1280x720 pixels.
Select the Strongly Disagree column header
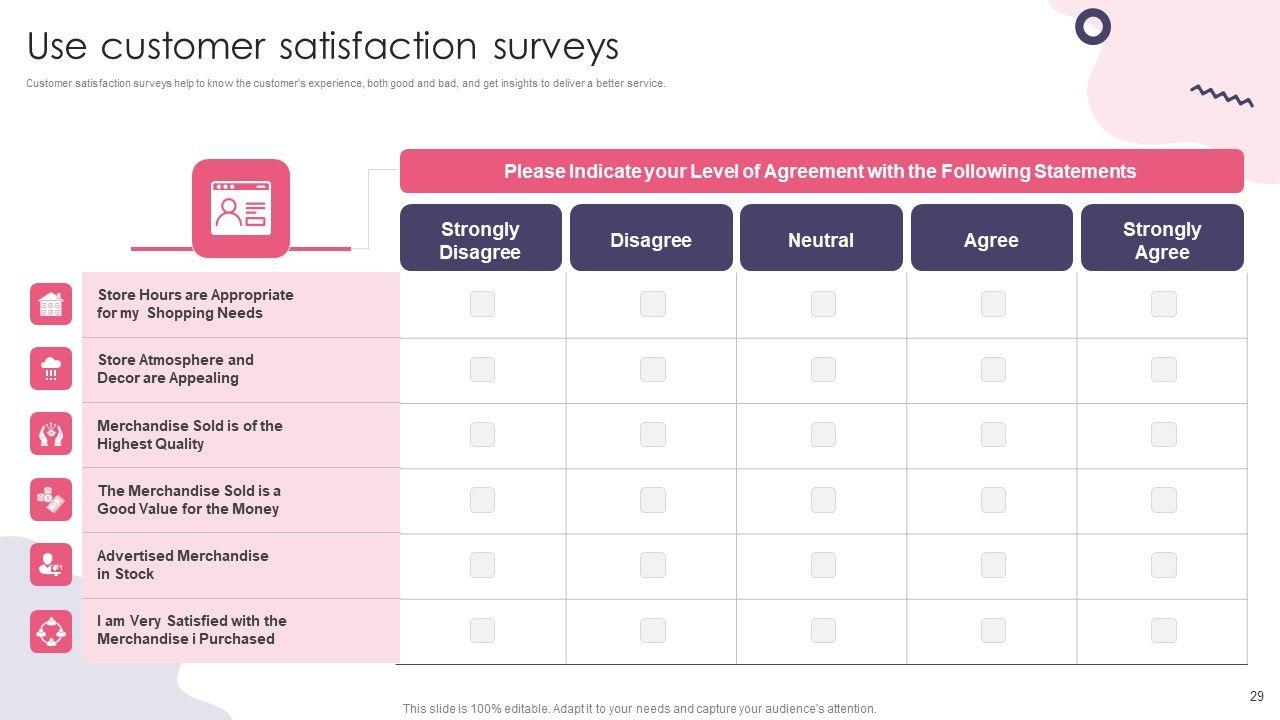(x=481, y=238)
